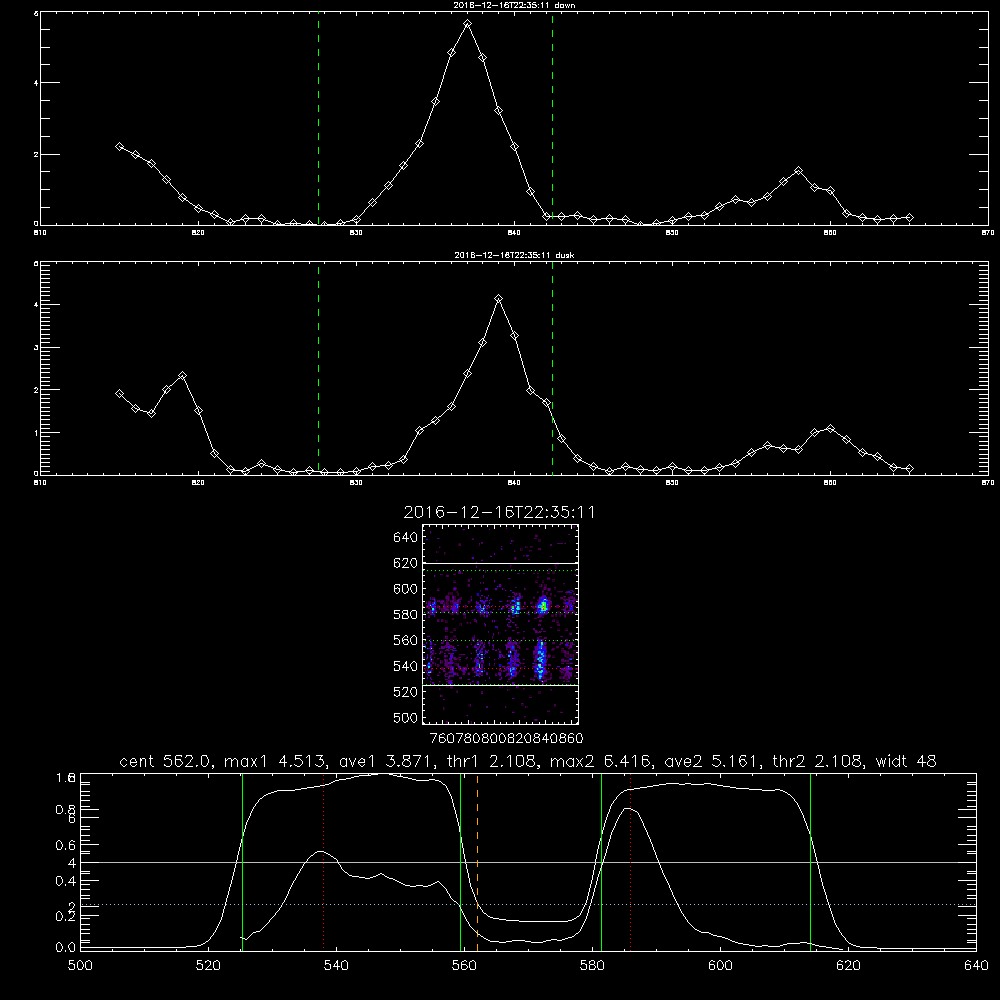The height and width of the screenshot is (1000, 1000).
Task: Click the 580 label on bottom plot x-axis
Action: [592, 966]
